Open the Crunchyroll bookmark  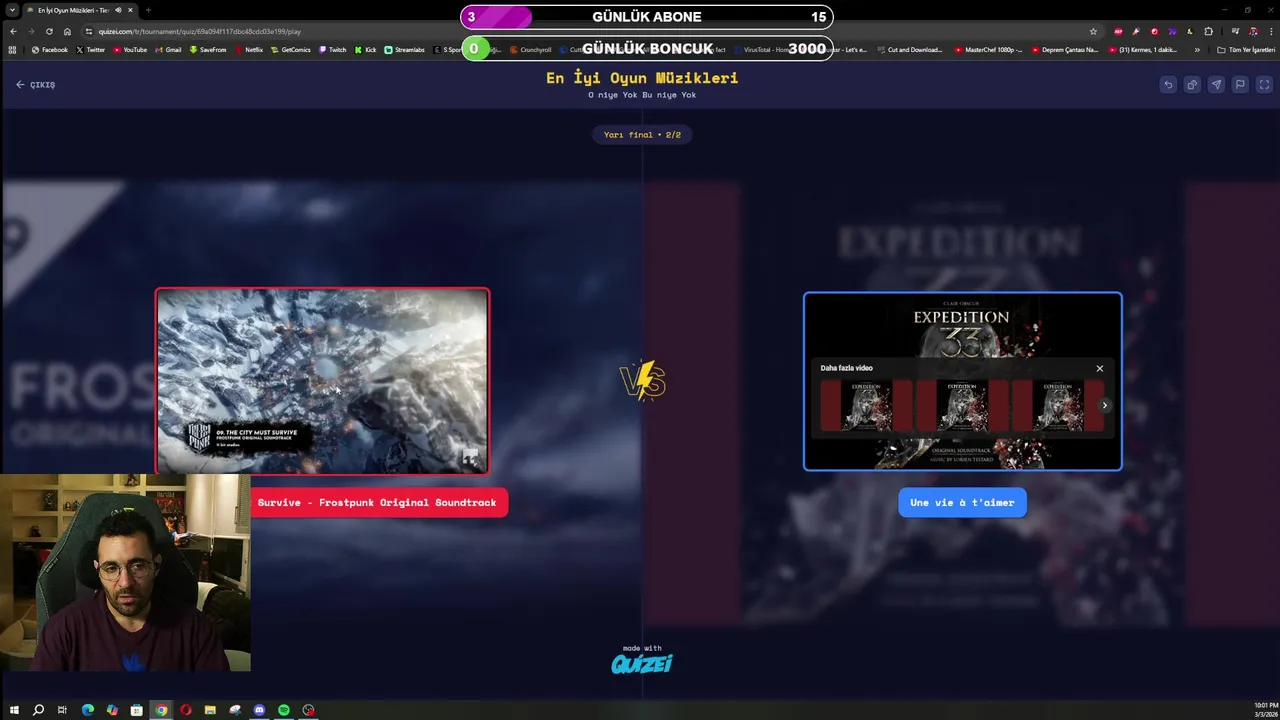click(531, 49)
